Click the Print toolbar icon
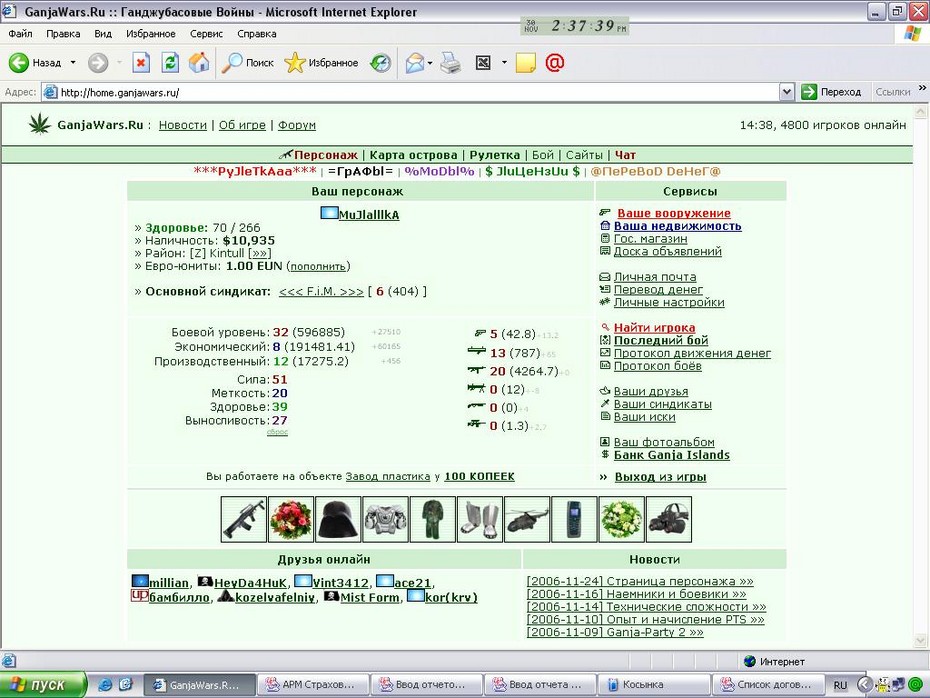Screen dimensions: 930x698 coord(451,62)
